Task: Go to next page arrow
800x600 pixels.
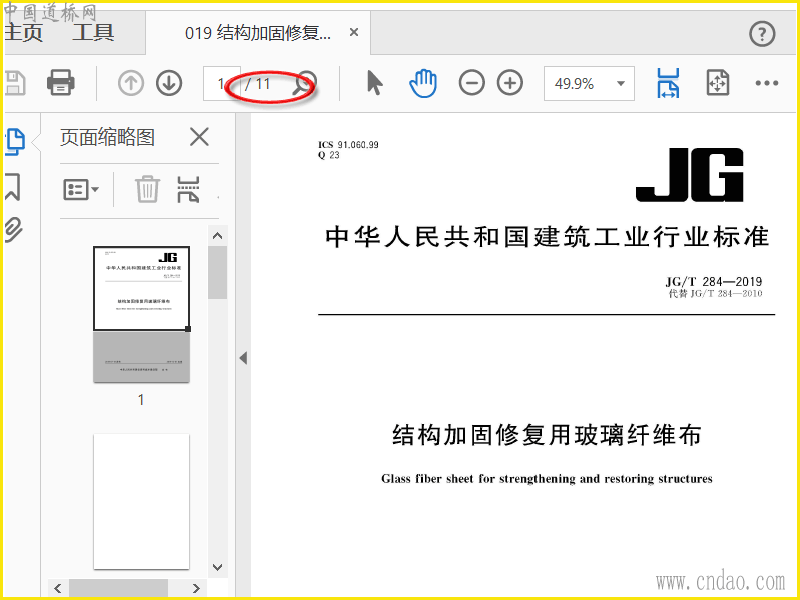Action: click(169, 83)
